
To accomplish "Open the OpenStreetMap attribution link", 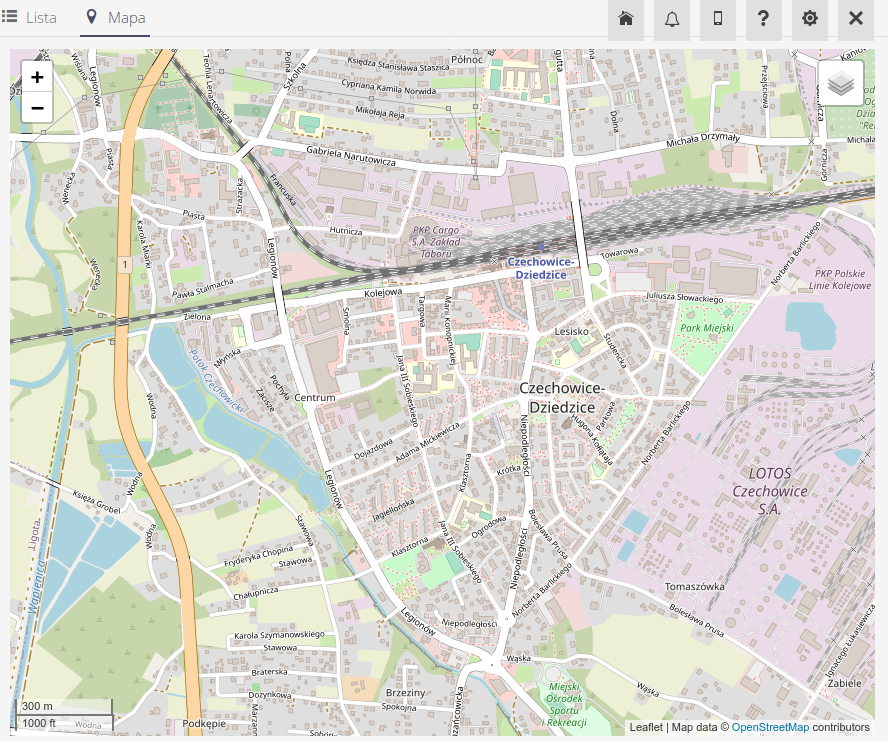I will (x=770, y=727).
